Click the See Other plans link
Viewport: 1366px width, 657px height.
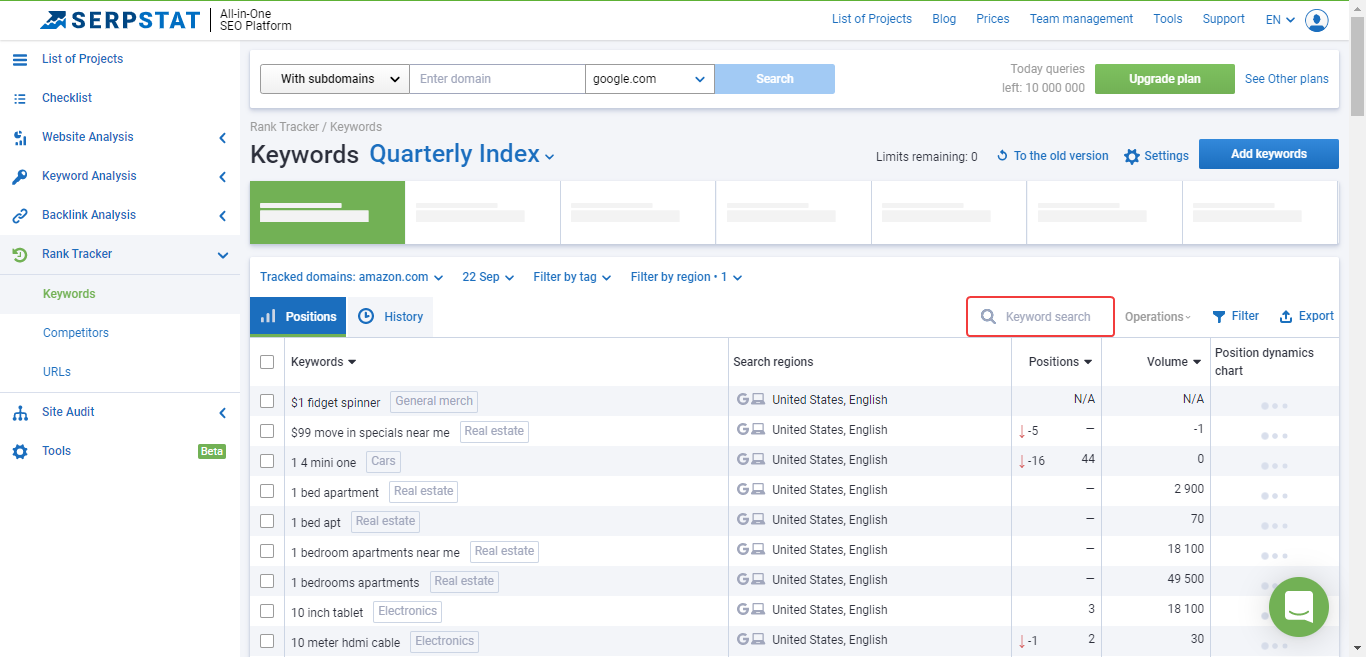pos(1287,79)
